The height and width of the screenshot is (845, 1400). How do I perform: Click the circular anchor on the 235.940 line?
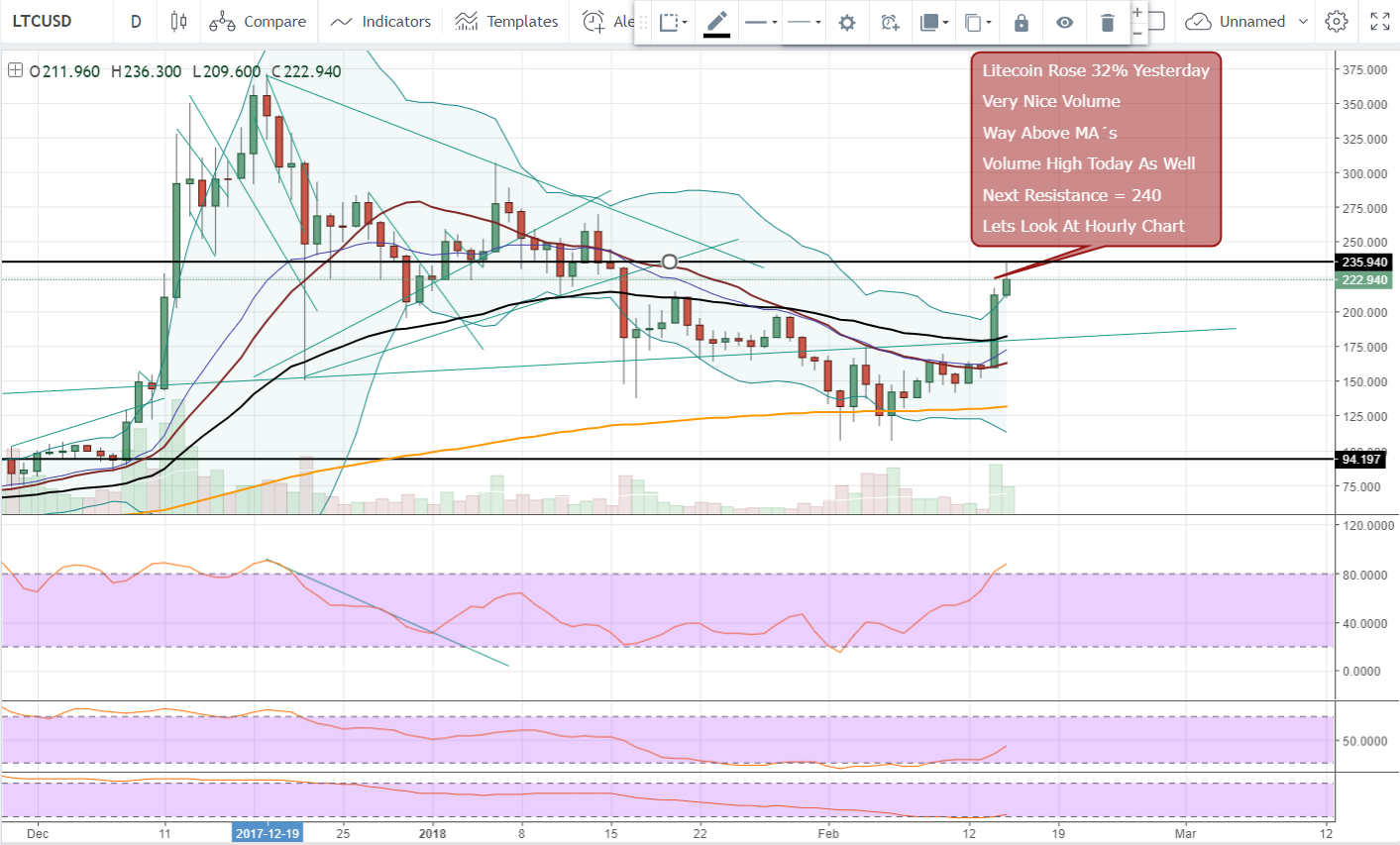pos(669,262)
